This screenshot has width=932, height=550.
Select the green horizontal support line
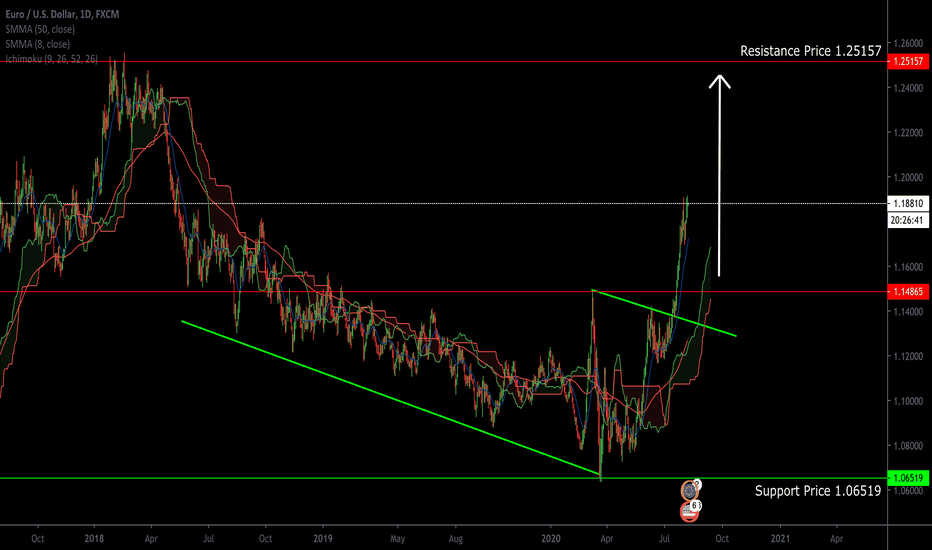coord(443,478)
